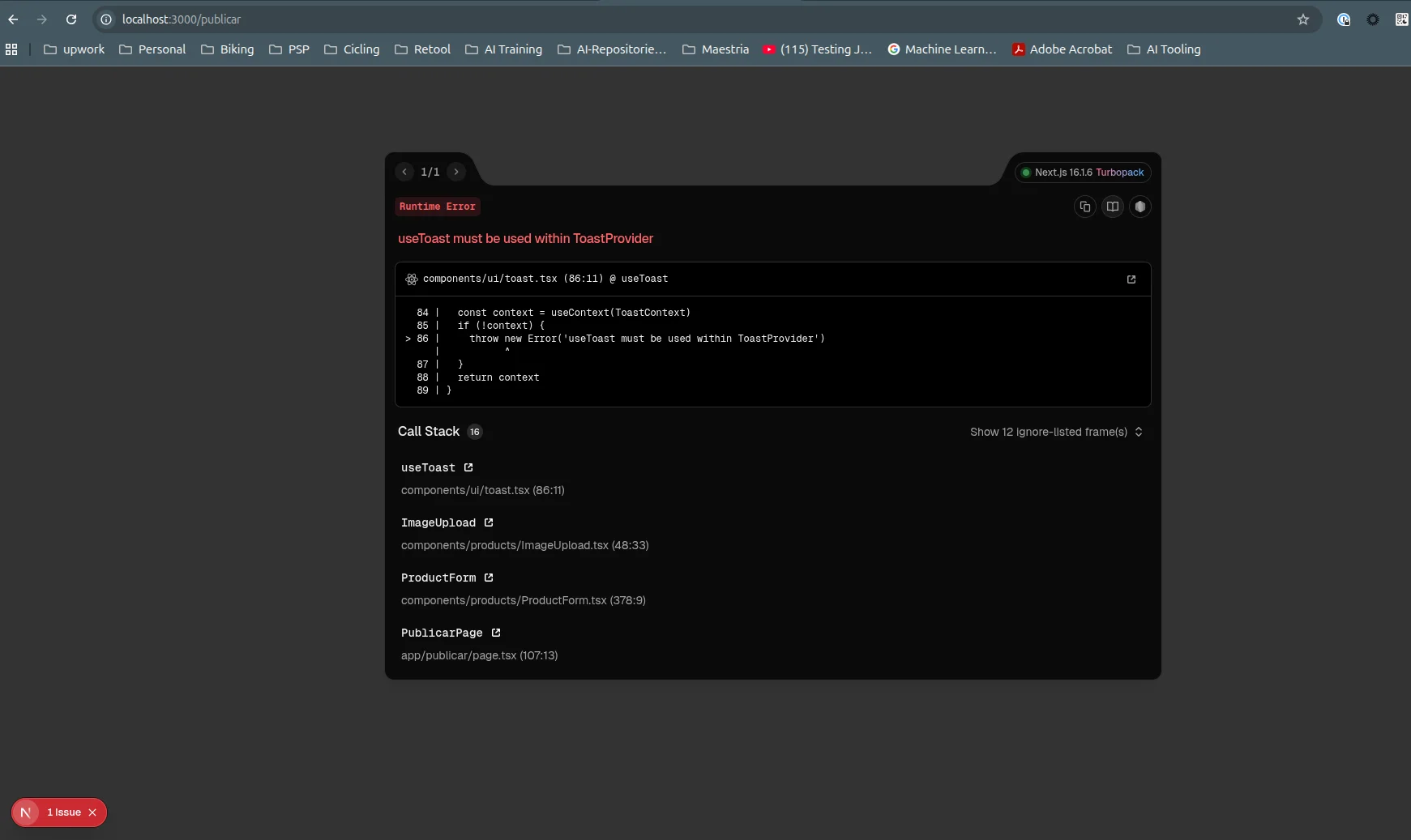This screenshot has width=1411, height=840.
Task: Open the AI-Repositories bookmark folder
Action: pyautogui.click(x=612, y=49)
